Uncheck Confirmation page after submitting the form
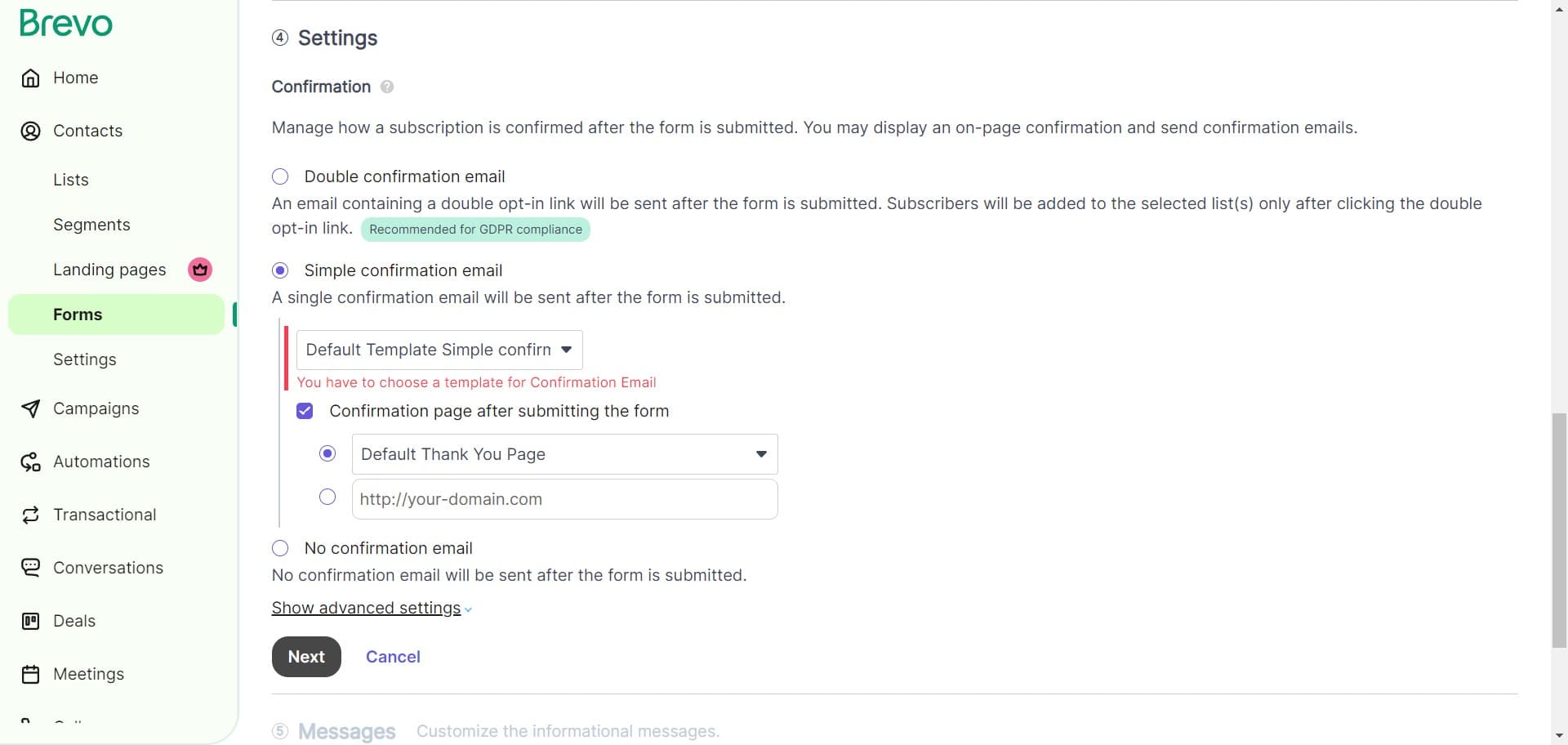Screen dimensions: 1568x745 pyautogui.click(x=305, y=411)
